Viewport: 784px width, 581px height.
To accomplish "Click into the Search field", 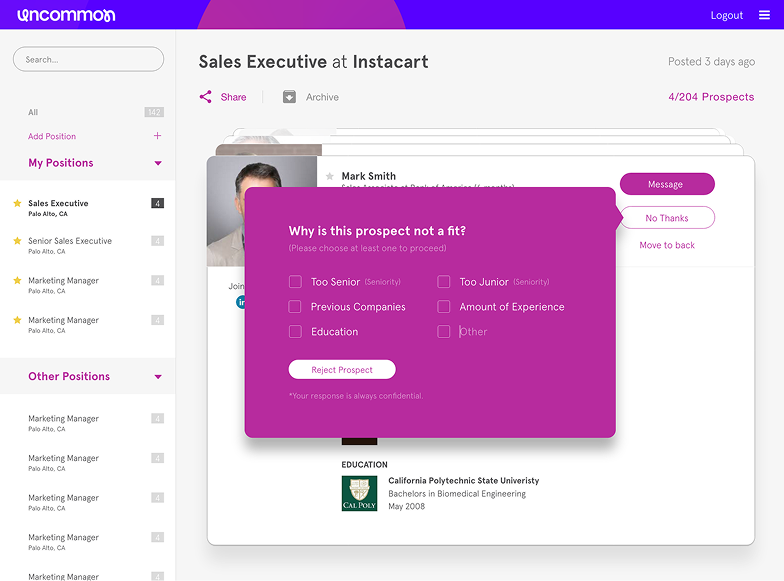I will point(88,59).
